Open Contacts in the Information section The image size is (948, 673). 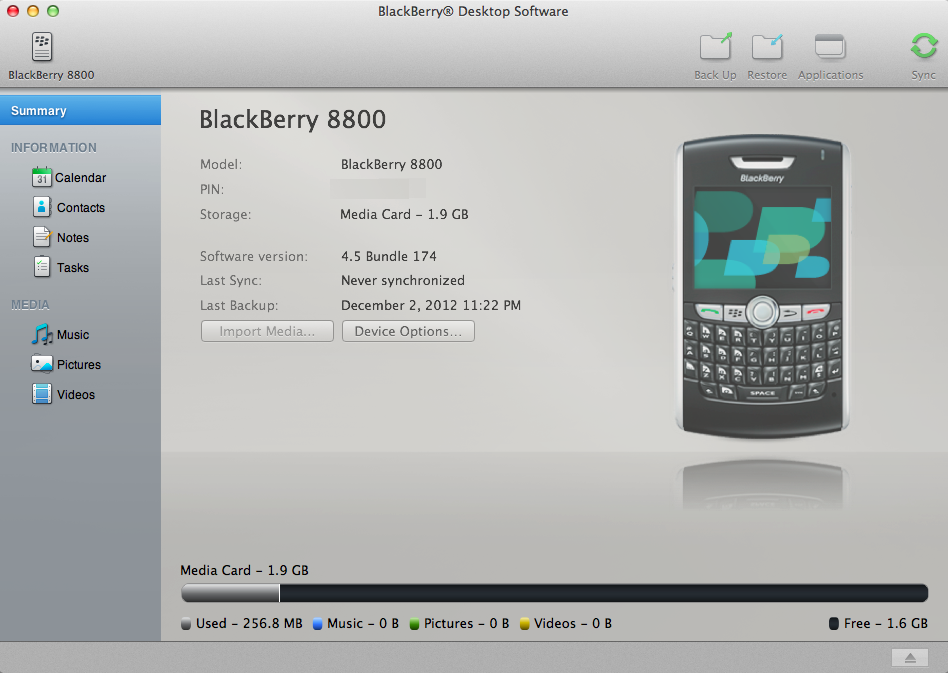coord(81,207)
